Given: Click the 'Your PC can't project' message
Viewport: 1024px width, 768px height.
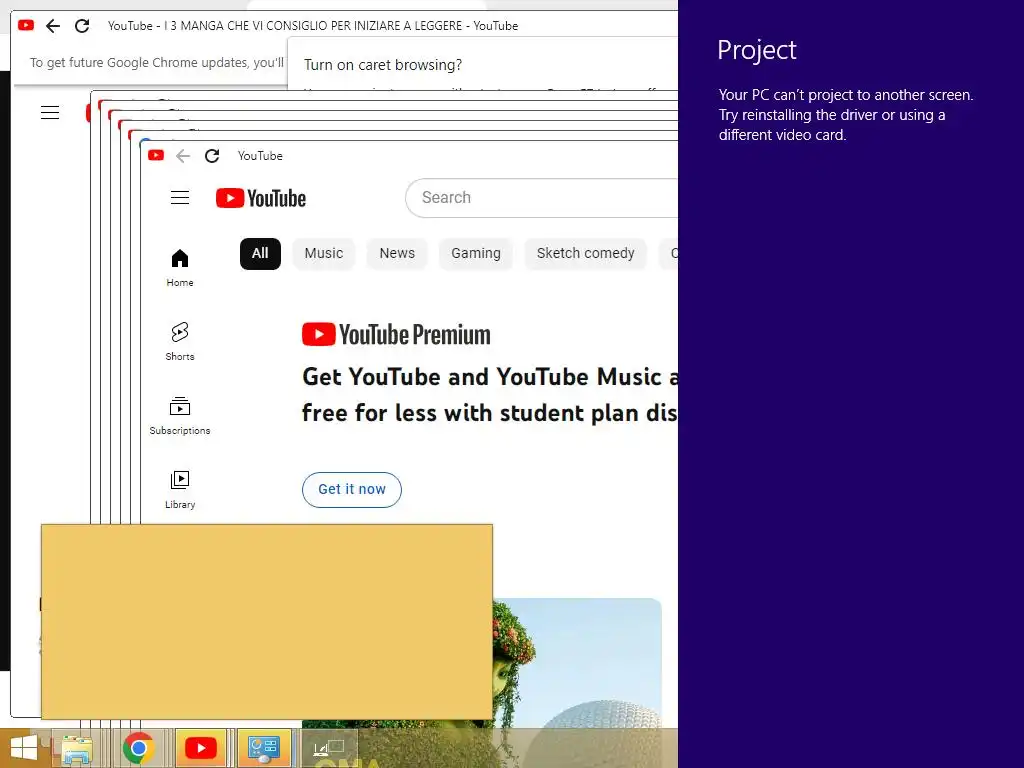Looking at the screenshot, I should pos(846,115).
